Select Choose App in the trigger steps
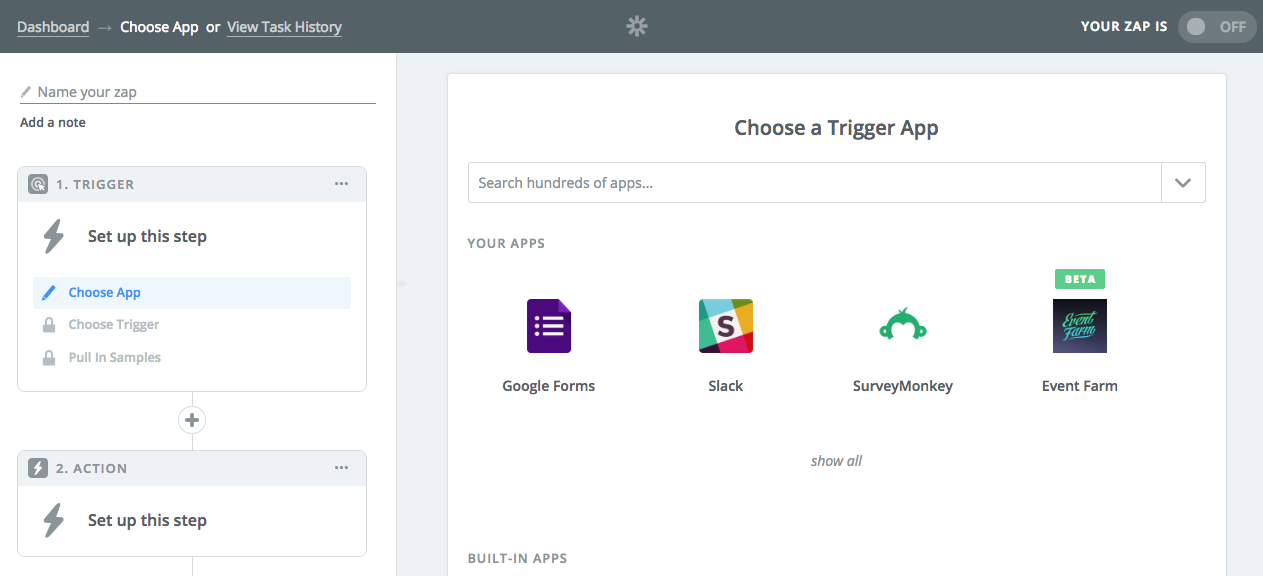 click(x=192, y=293)
